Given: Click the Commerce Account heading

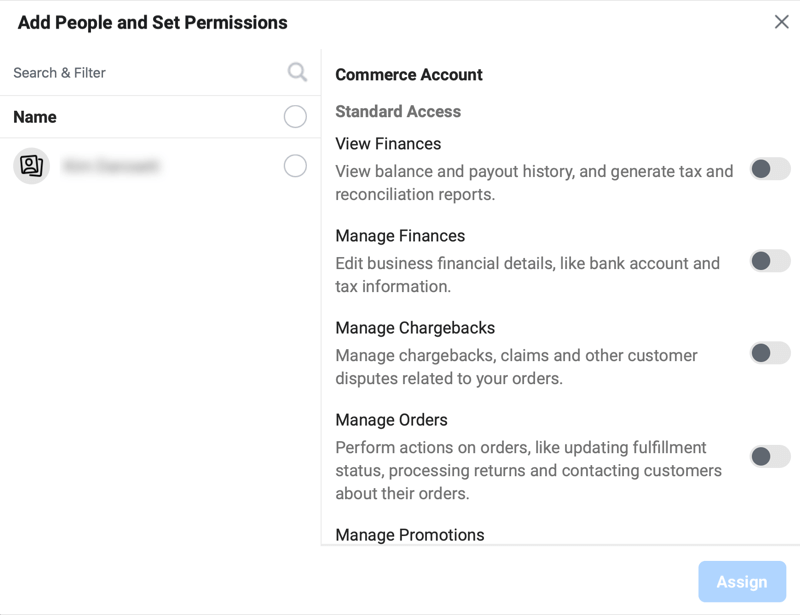Looking at the screenshot, I should click(x=409, y=75).
